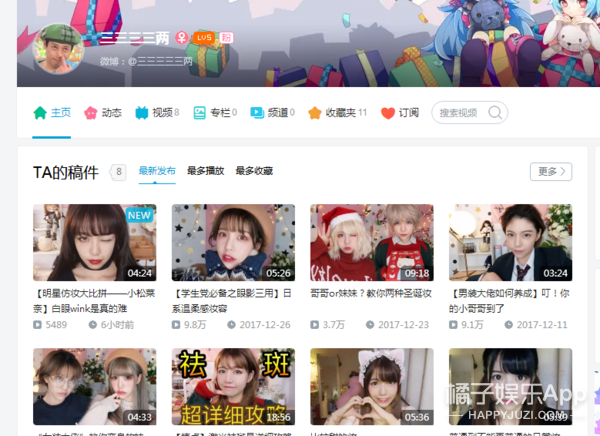Click the clock icon beside 2017-12-23
The image size is (600, 436).
370,325
